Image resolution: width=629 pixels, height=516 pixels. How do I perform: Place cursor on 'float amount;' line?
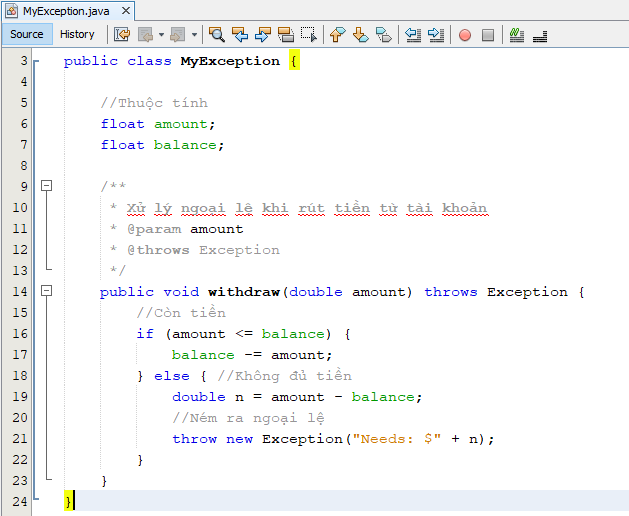point(158,124)
